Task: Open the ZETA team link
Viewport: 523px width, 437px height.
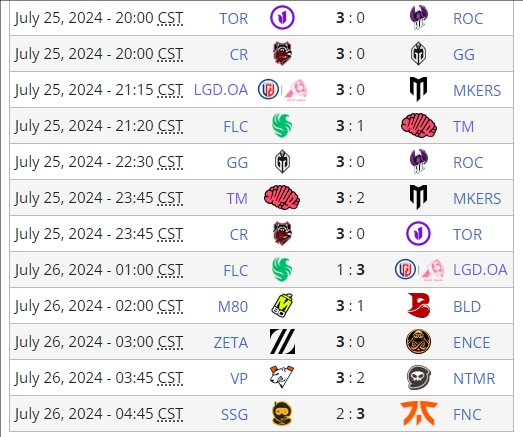Action: point(231,343)
